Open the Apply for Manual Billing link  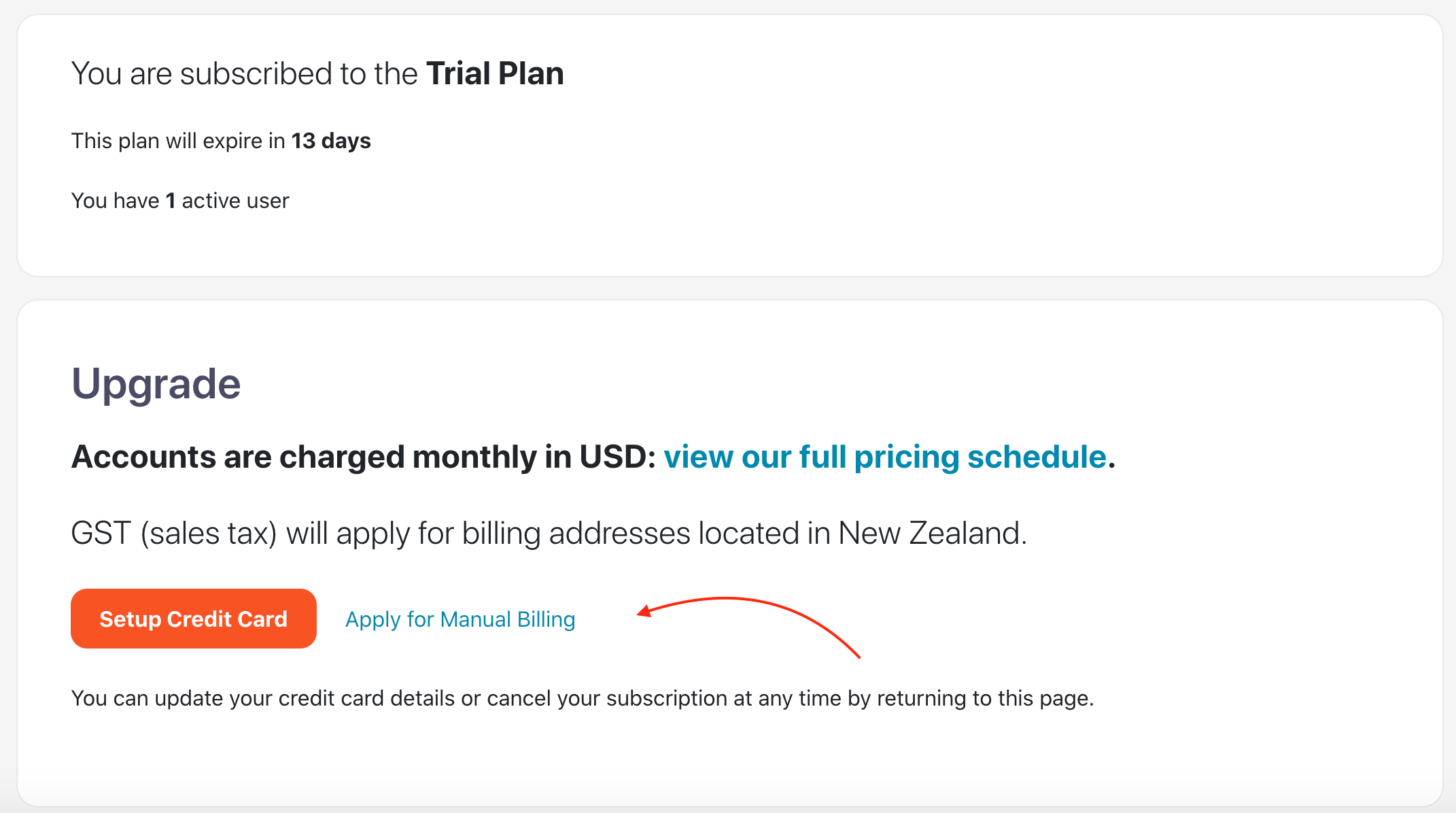[460, 619]
